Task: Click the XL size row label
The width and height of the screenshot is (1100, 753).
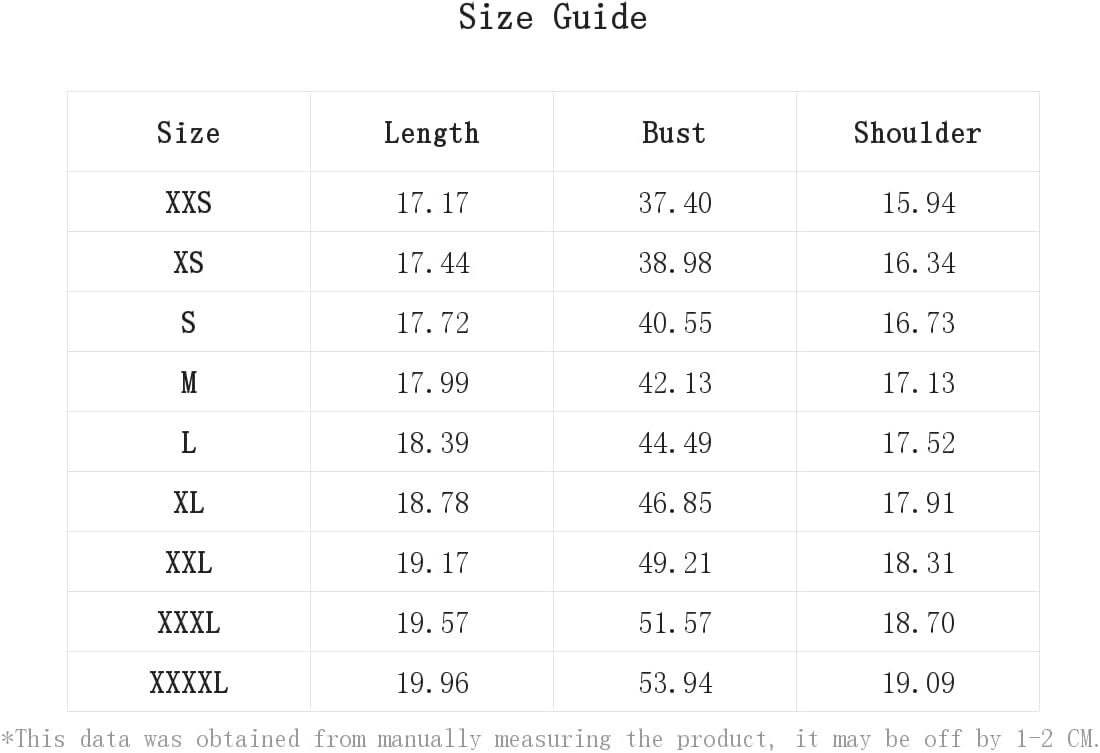Action: coord(188,502)
